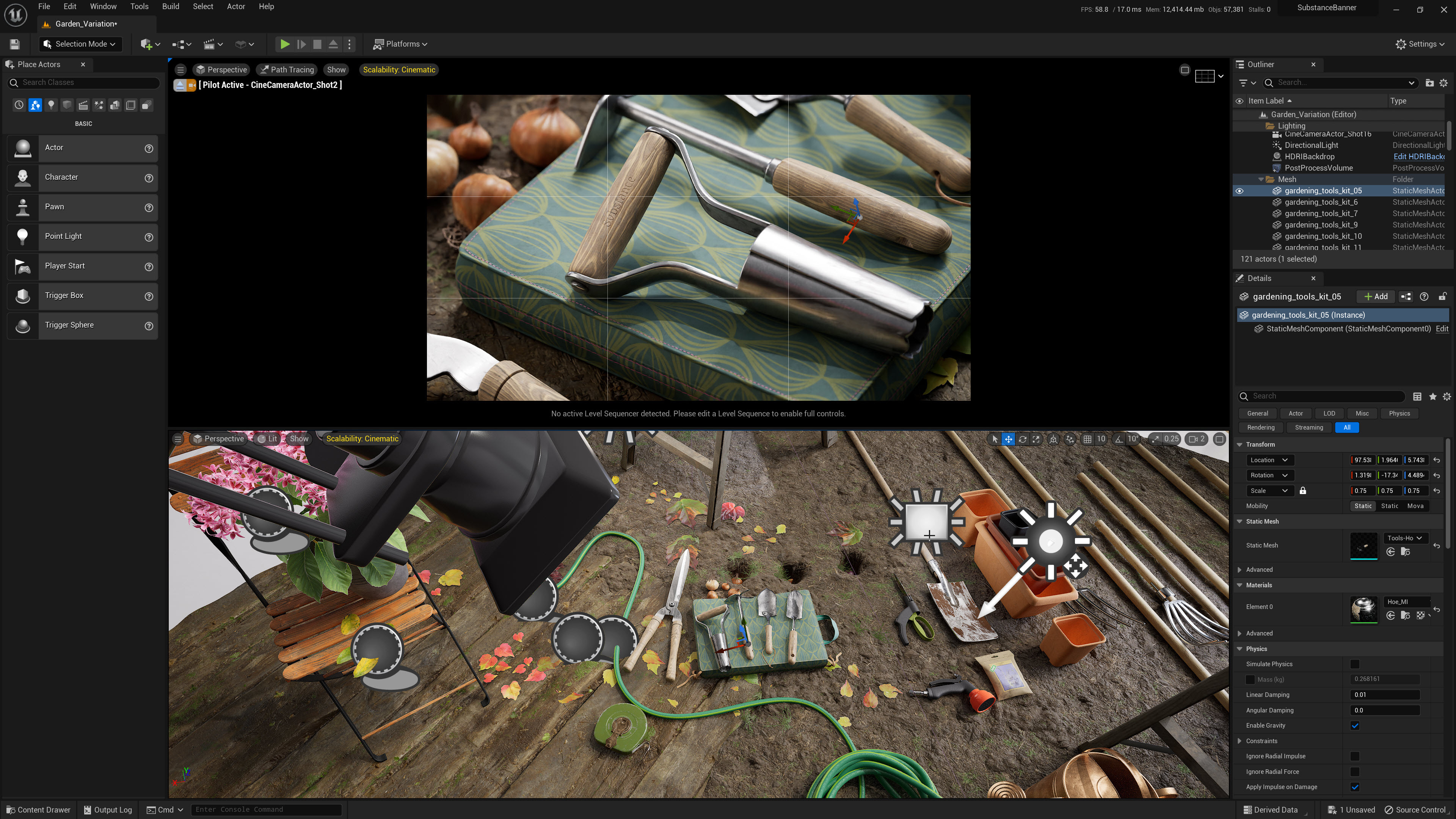The image size is (1456, 819).
Task: Click the Add component button
Action: click(x=1376, y=297)
